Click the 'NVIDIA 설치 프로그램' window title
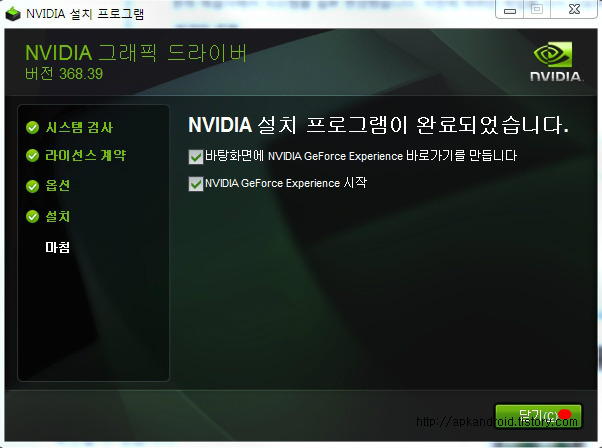The height and width of the screenshot is (448, 602). point(85,14)
